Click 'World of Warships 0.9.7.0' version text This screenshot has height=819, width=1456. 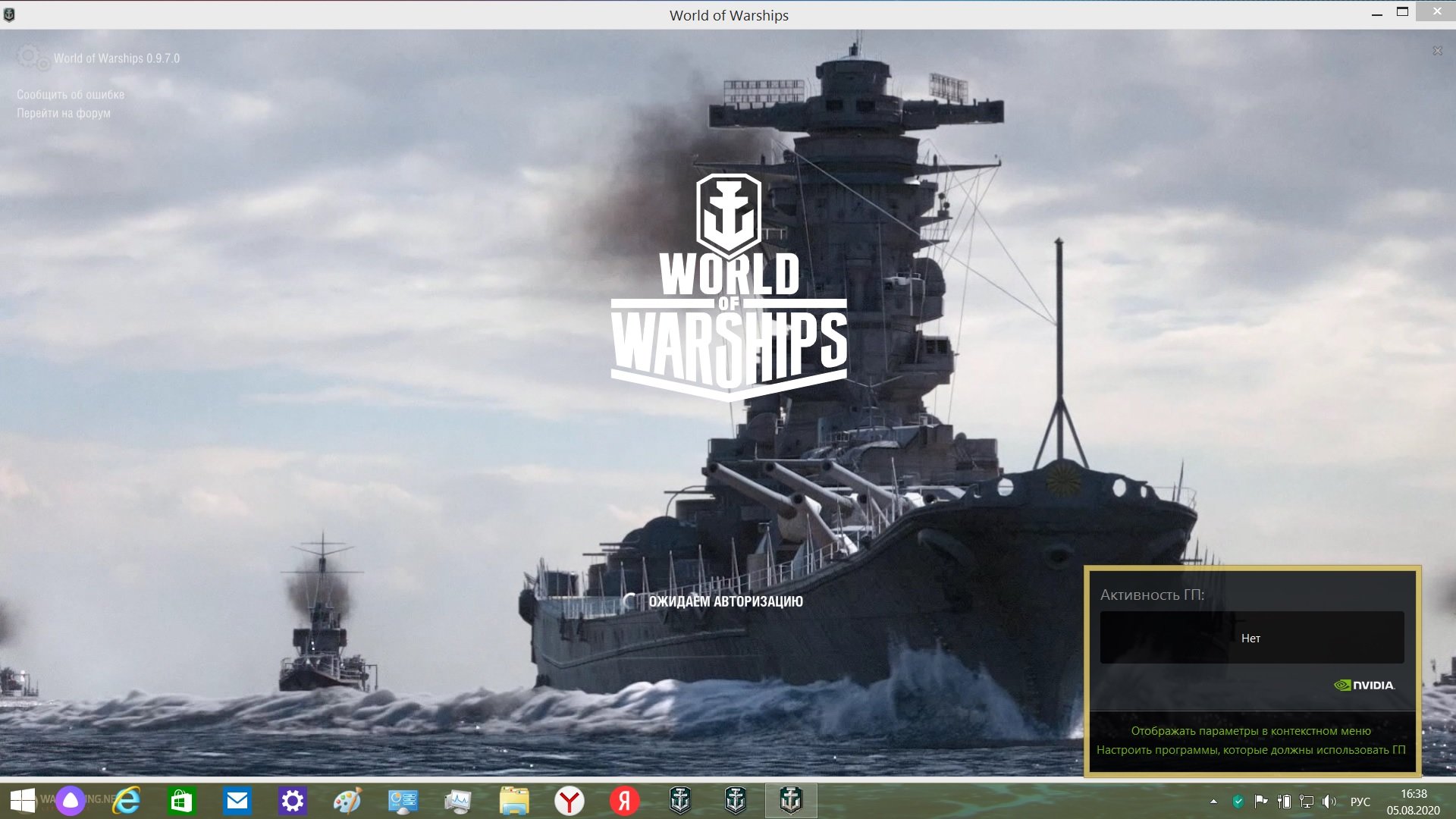click(x=117, y=58)
